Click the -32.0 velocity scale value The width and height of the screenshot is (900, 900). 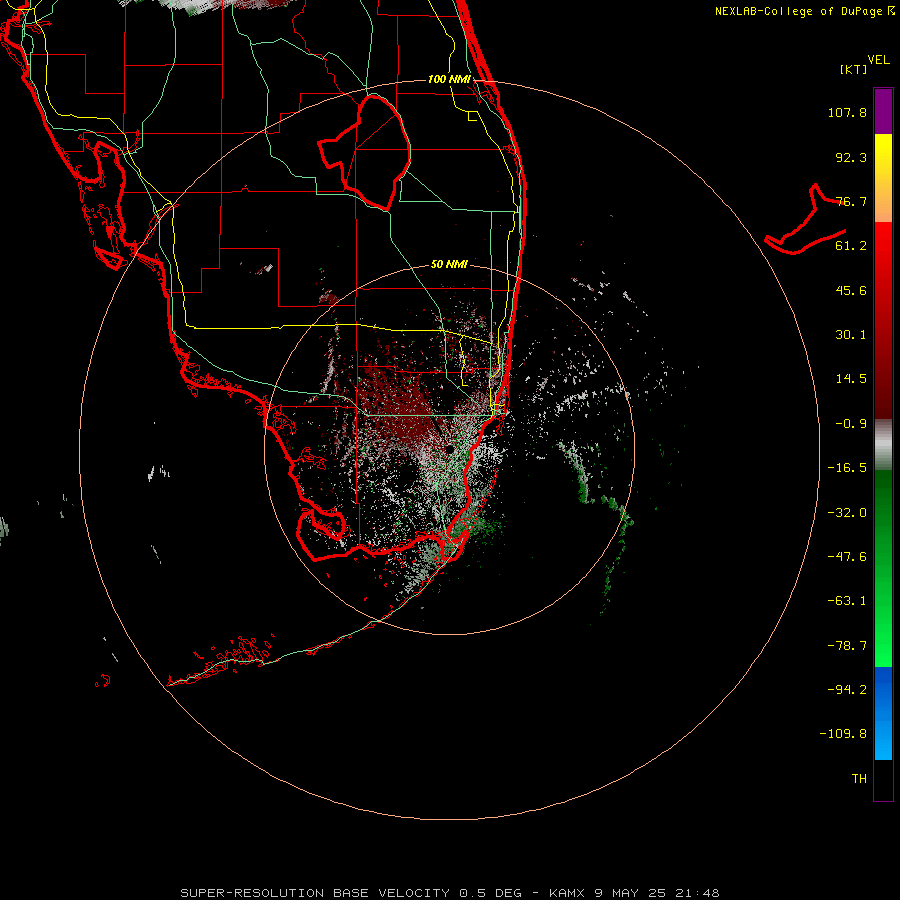(x=847, y=513)
